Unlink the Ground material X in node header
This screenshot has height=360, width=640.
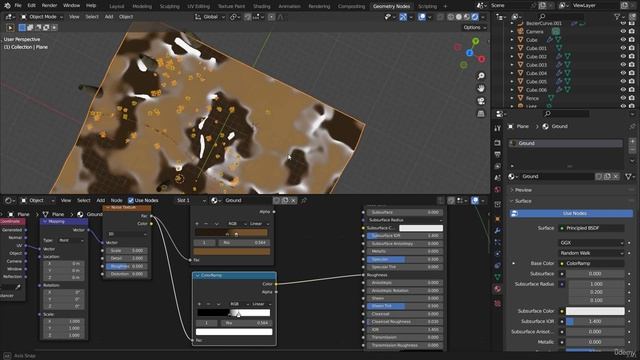tap(293, 200)
